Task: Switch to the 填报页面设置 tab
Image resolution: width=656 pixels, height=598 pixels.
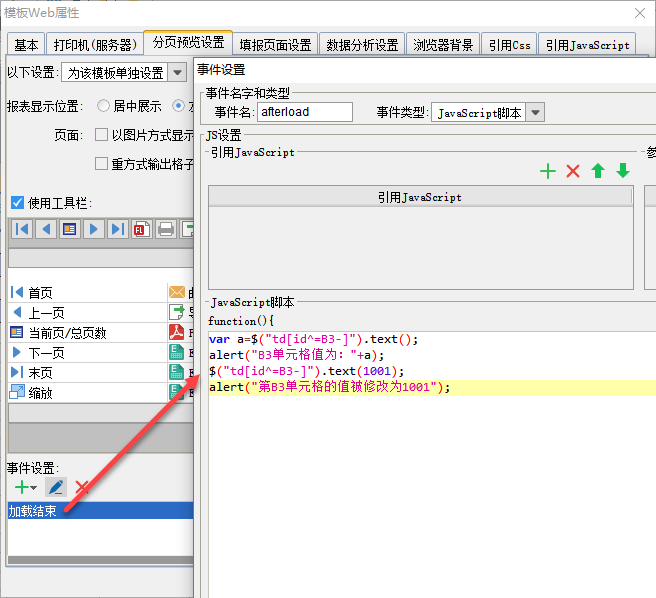Action: [x=275, y=44]
